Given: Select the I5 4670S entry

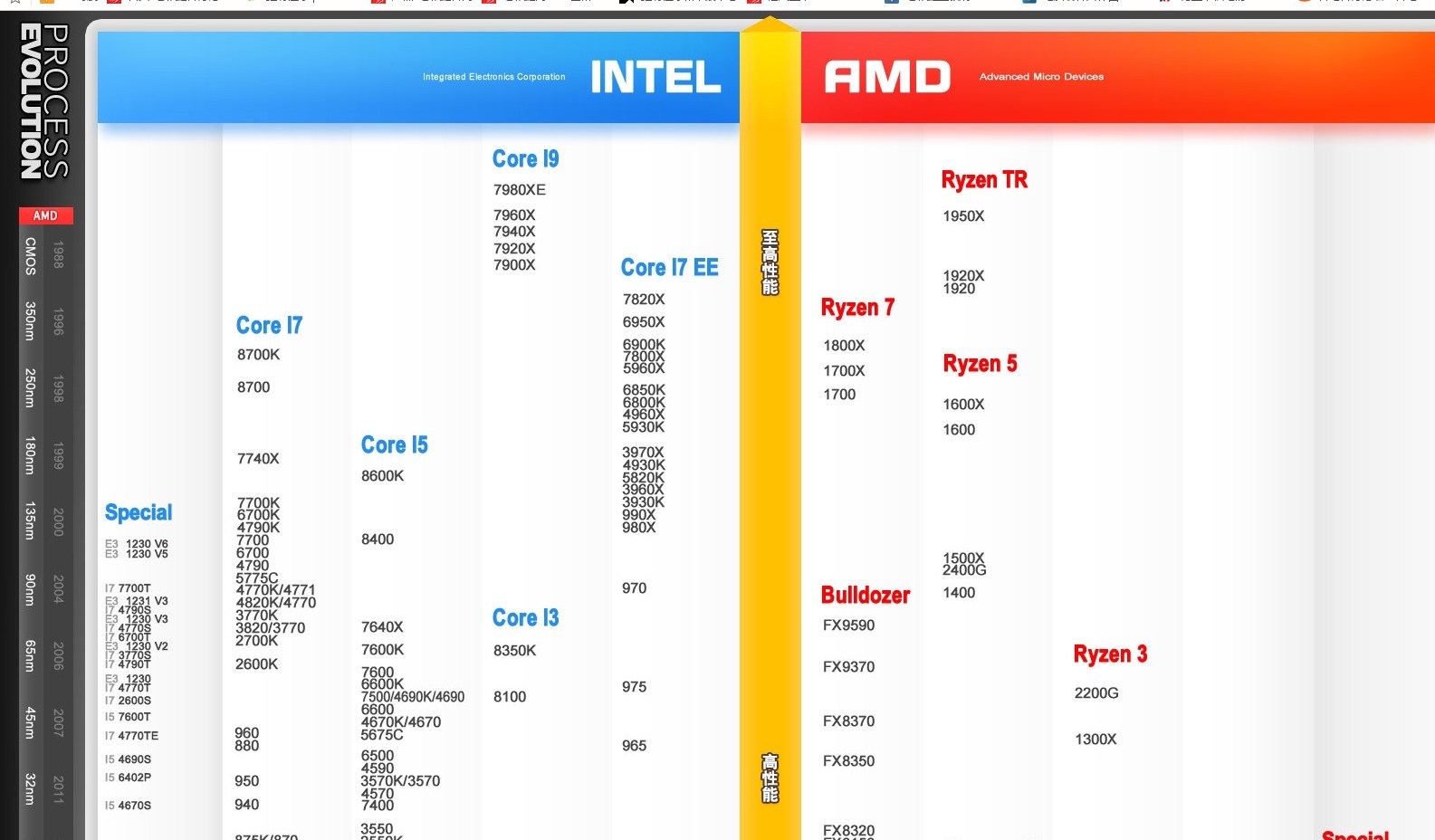Looking at the screenshot, I should [128, 806].
